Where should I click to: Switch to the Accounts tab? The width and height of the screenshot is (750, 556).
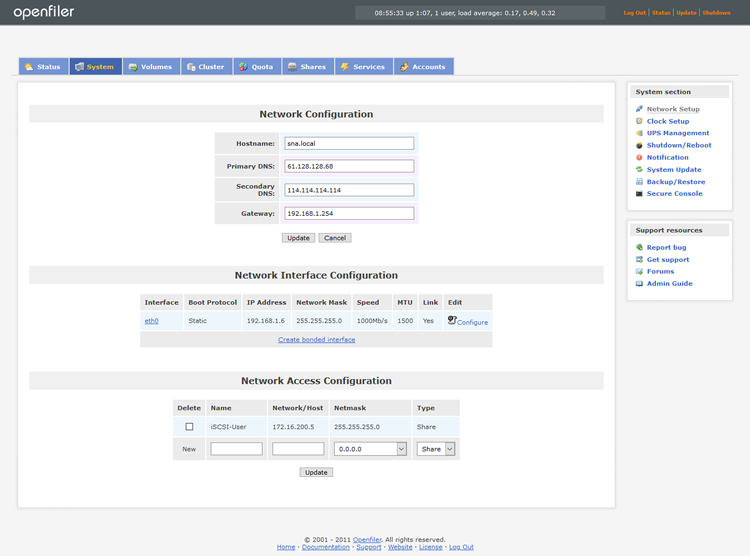tap(424, 67)
